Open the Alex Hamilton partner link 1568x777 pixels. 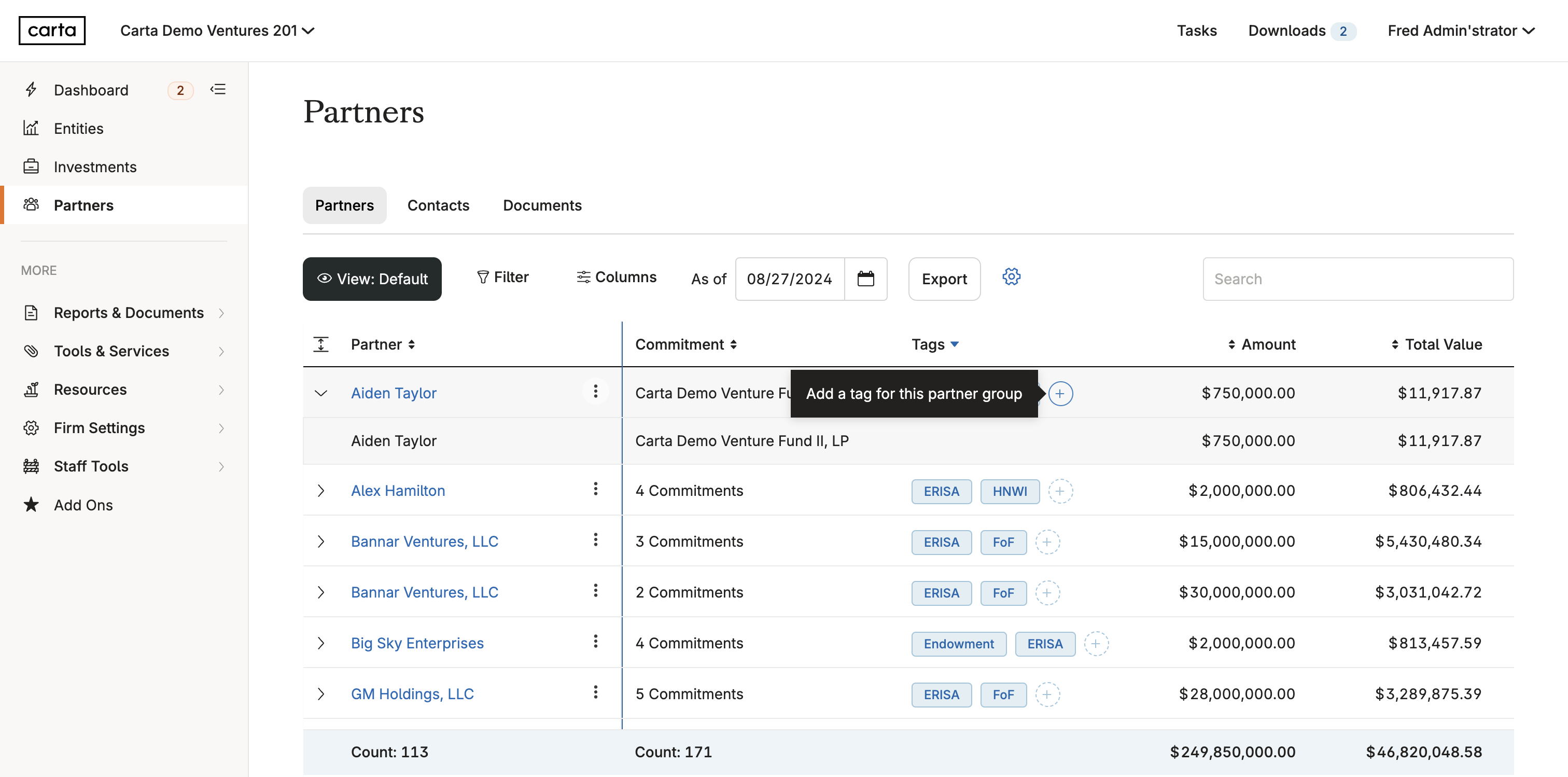coord(398,491)
